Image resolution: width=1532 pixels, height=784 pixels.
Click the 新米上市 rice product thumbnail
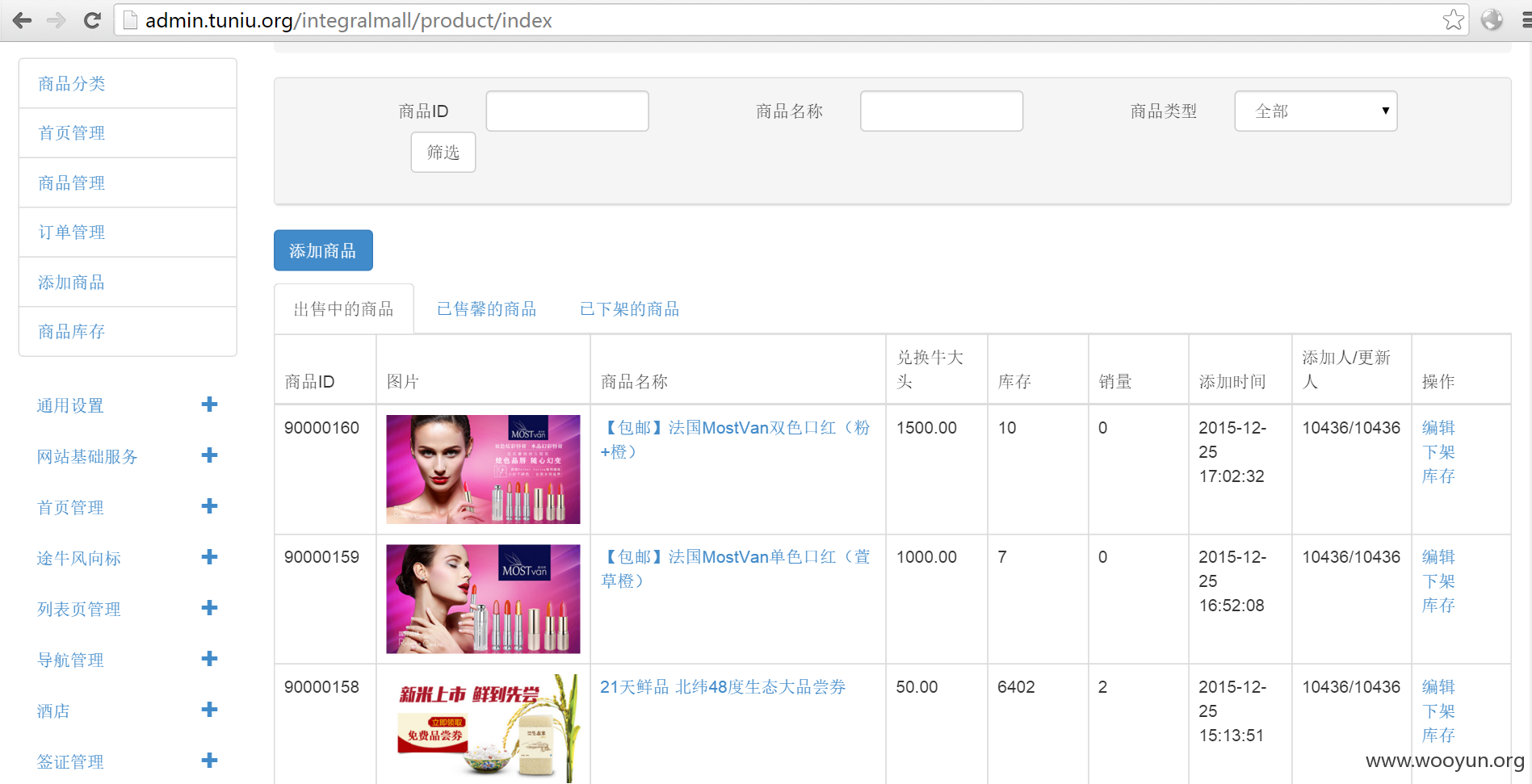pos(483,728)
